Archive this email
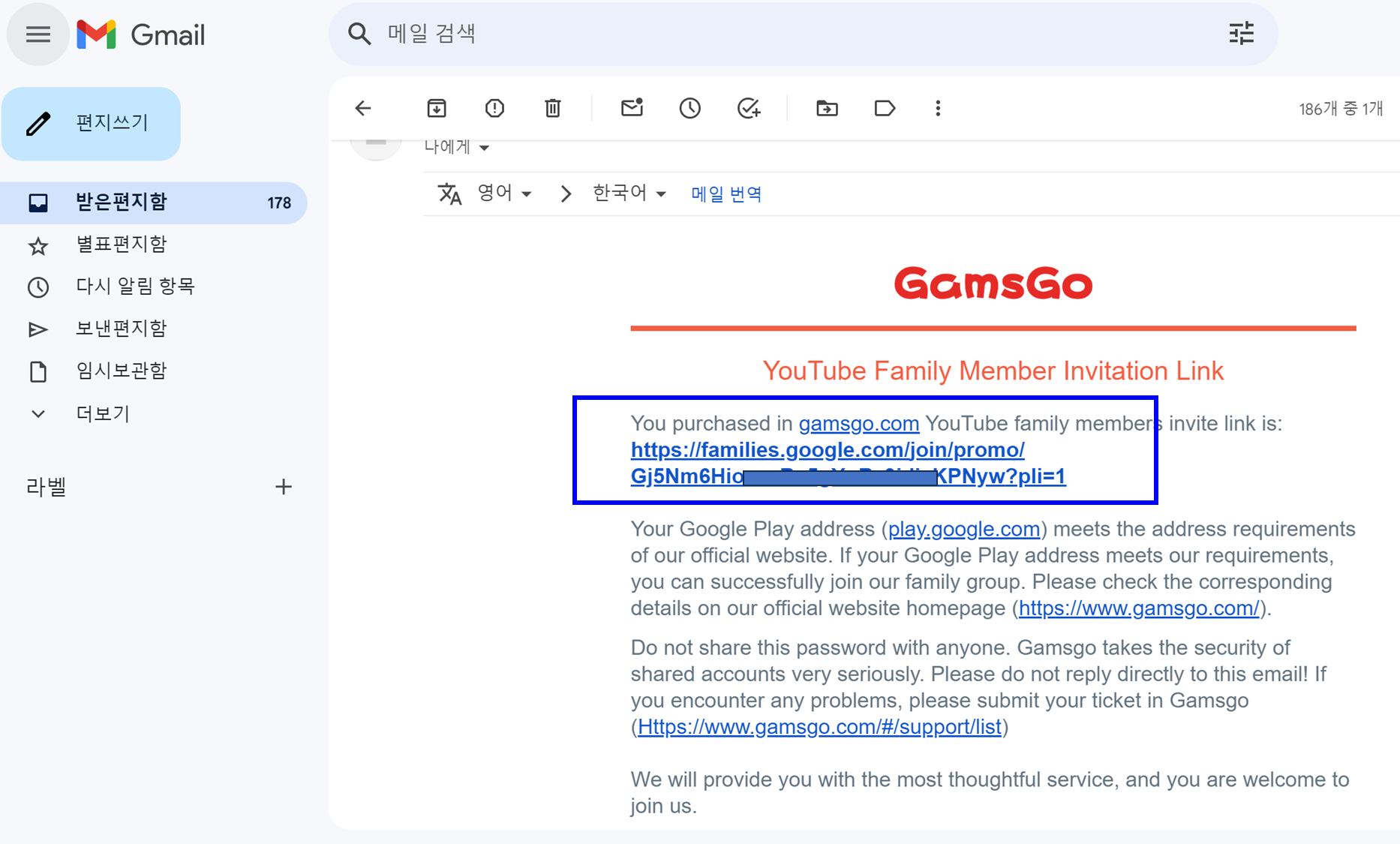 tap(437, 109)
